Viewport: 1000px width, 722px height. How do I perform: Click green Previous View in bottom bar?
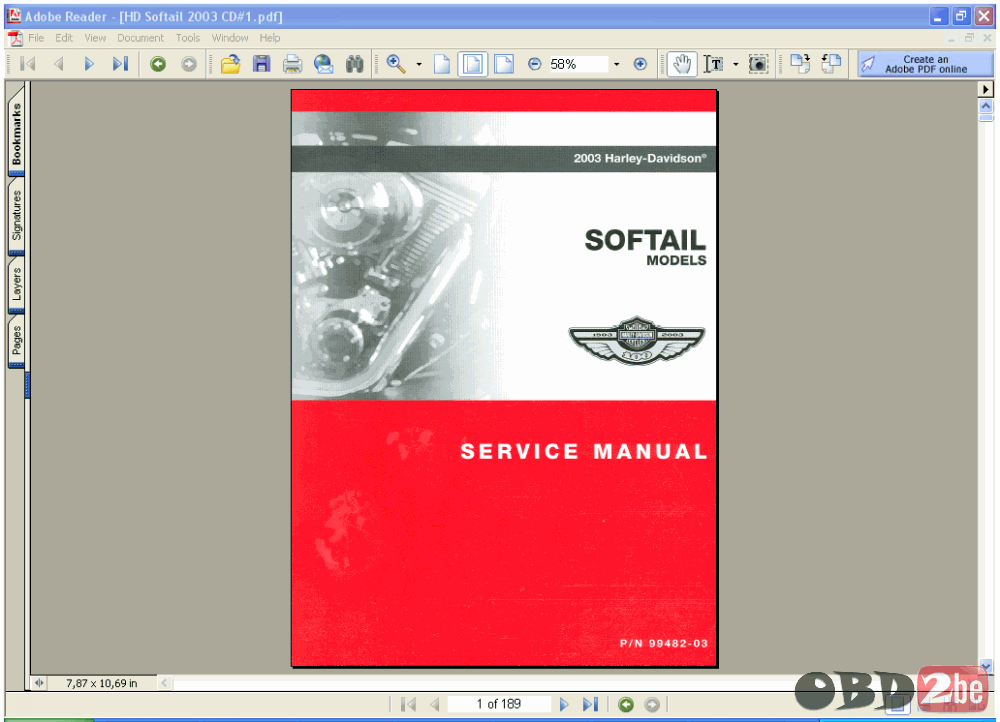[x=626, y=704]
